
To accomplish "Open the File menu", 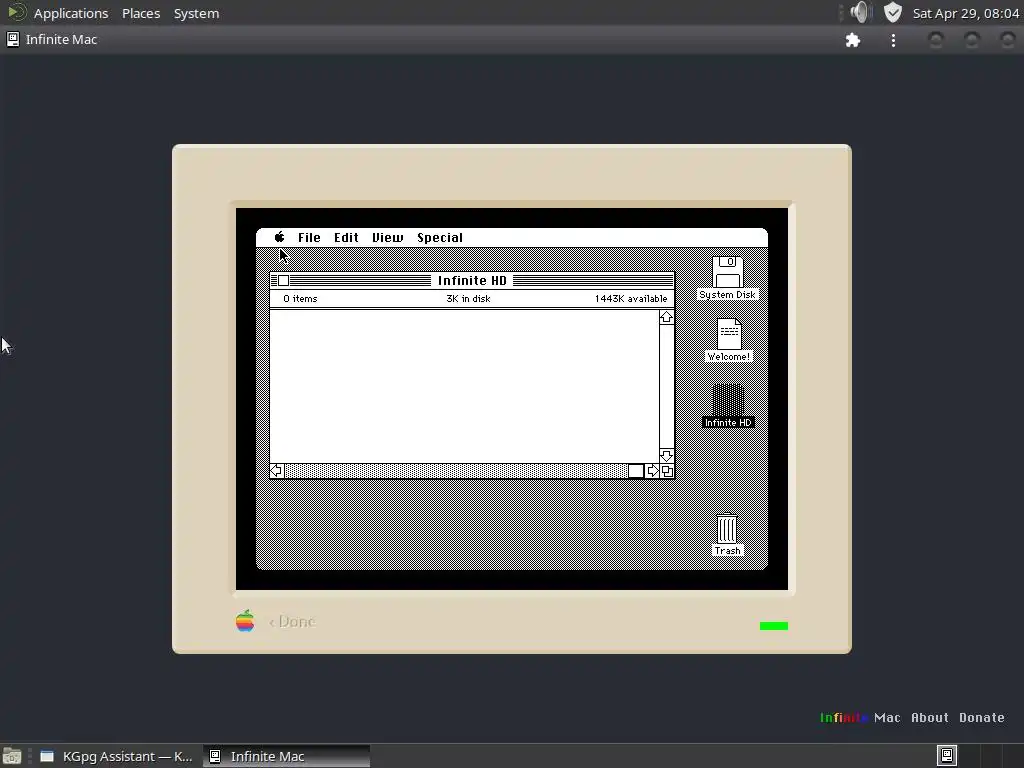I will coord(309,238).
